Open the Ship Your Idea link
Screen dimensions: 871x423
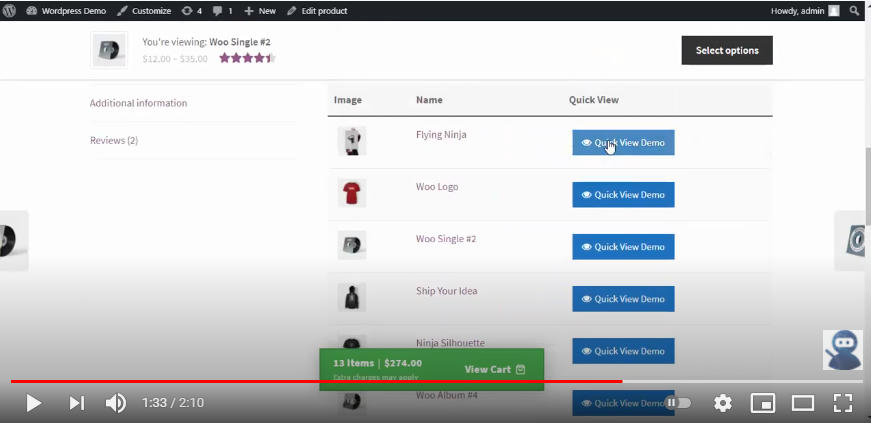pyautogui.click(x=447, y=291)
